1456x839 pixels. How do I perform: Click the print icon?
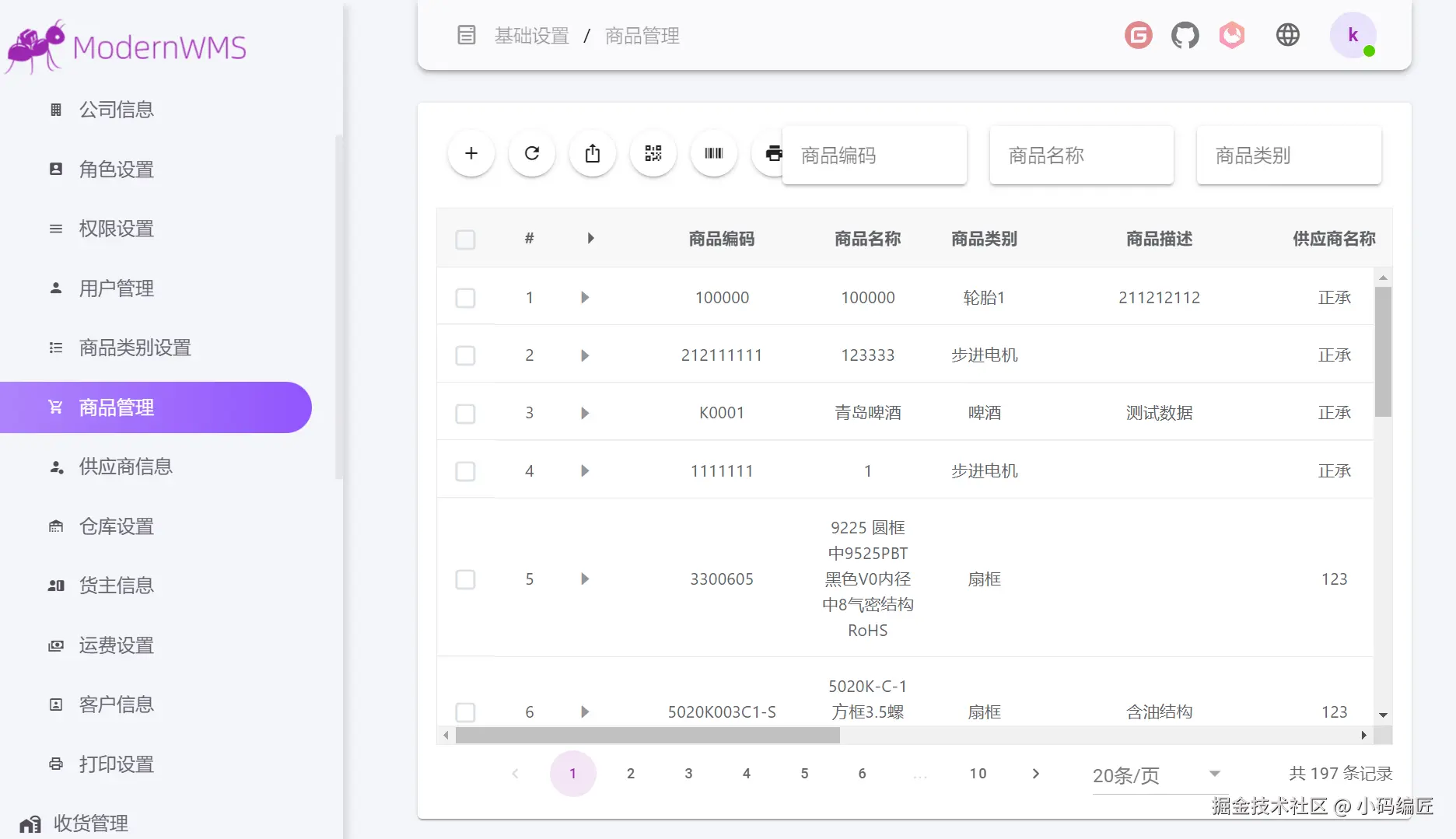[772, 153]
